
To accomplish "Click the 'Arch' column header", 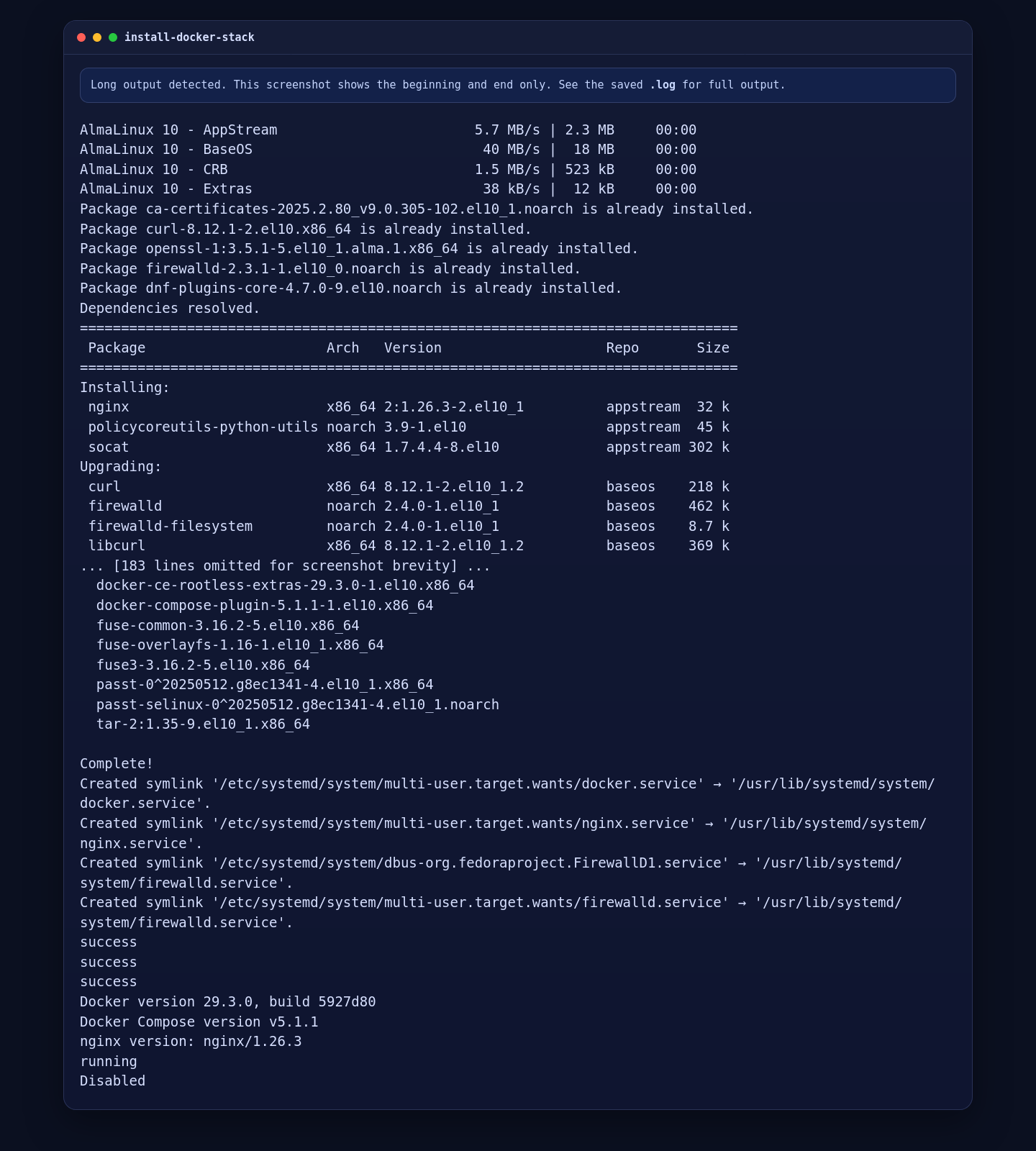I will [x=343, y=348].
